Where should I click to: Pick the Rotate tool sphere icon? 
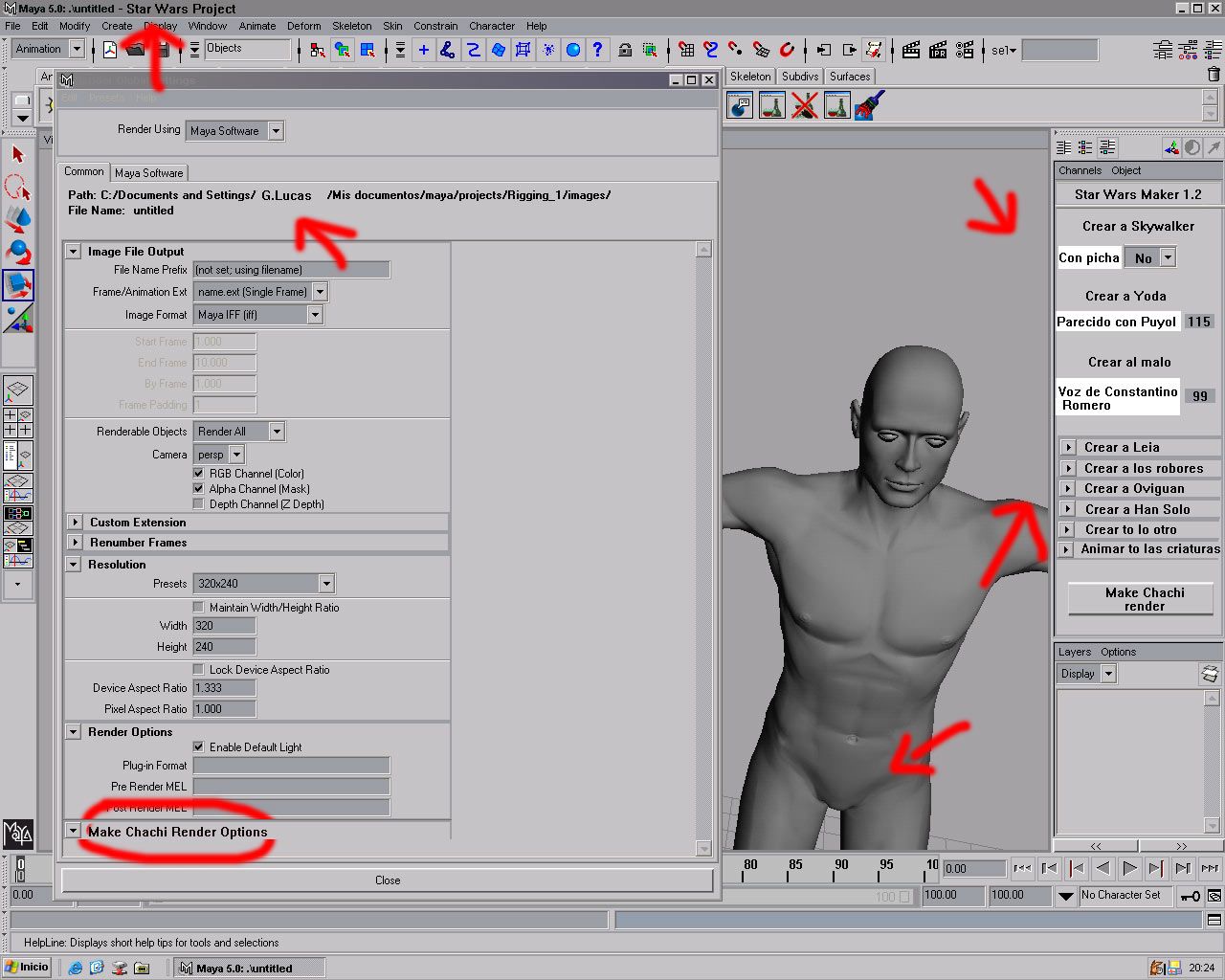pos(17,252)
